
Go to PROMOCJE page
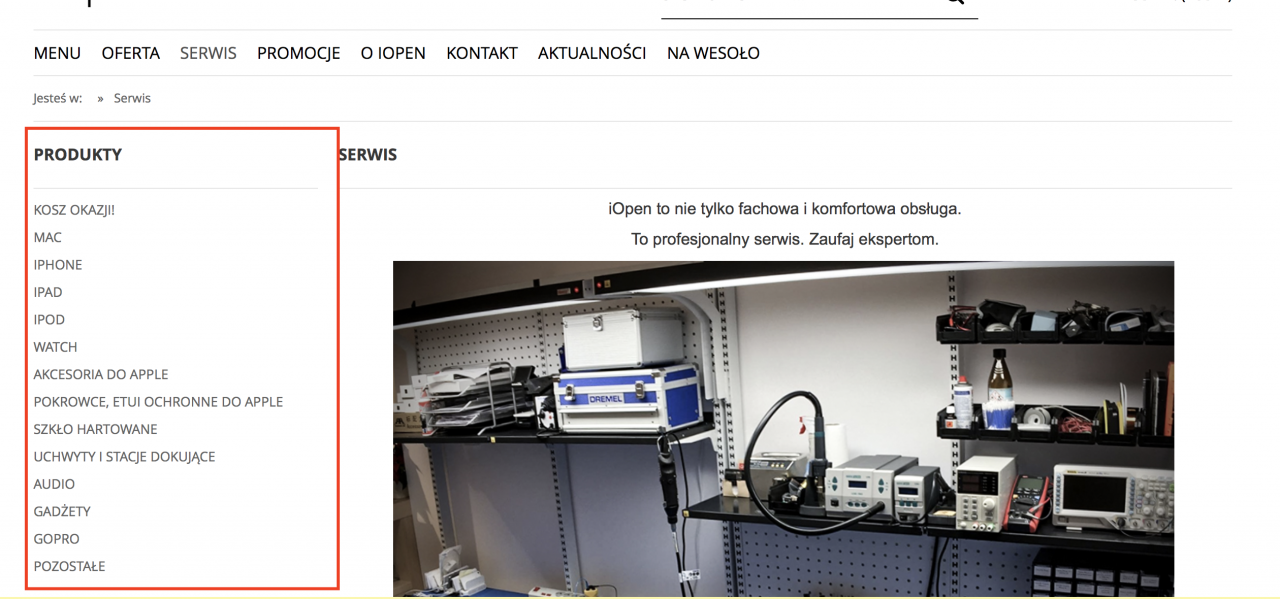[x=299, y=53]
